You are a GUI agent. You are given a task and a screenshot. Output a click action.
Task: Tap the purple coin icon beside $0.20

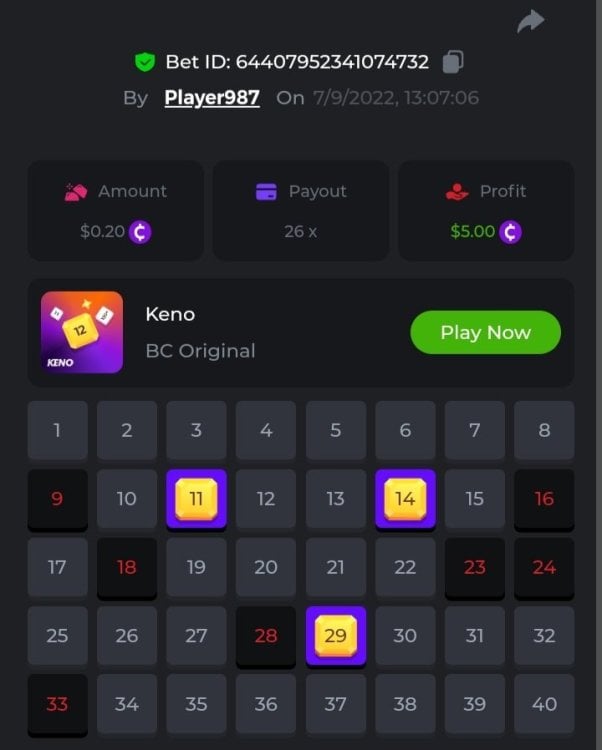tap(140, 232)
